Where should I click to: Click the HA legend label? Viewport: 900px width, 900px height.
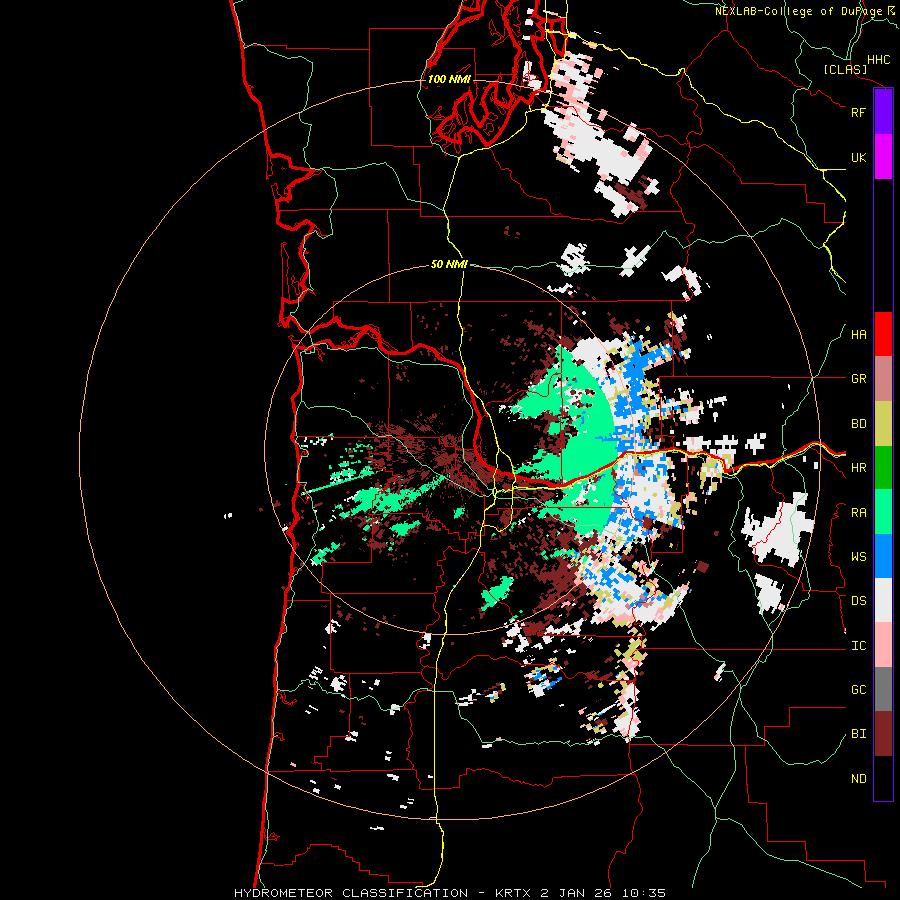(858, 335)
